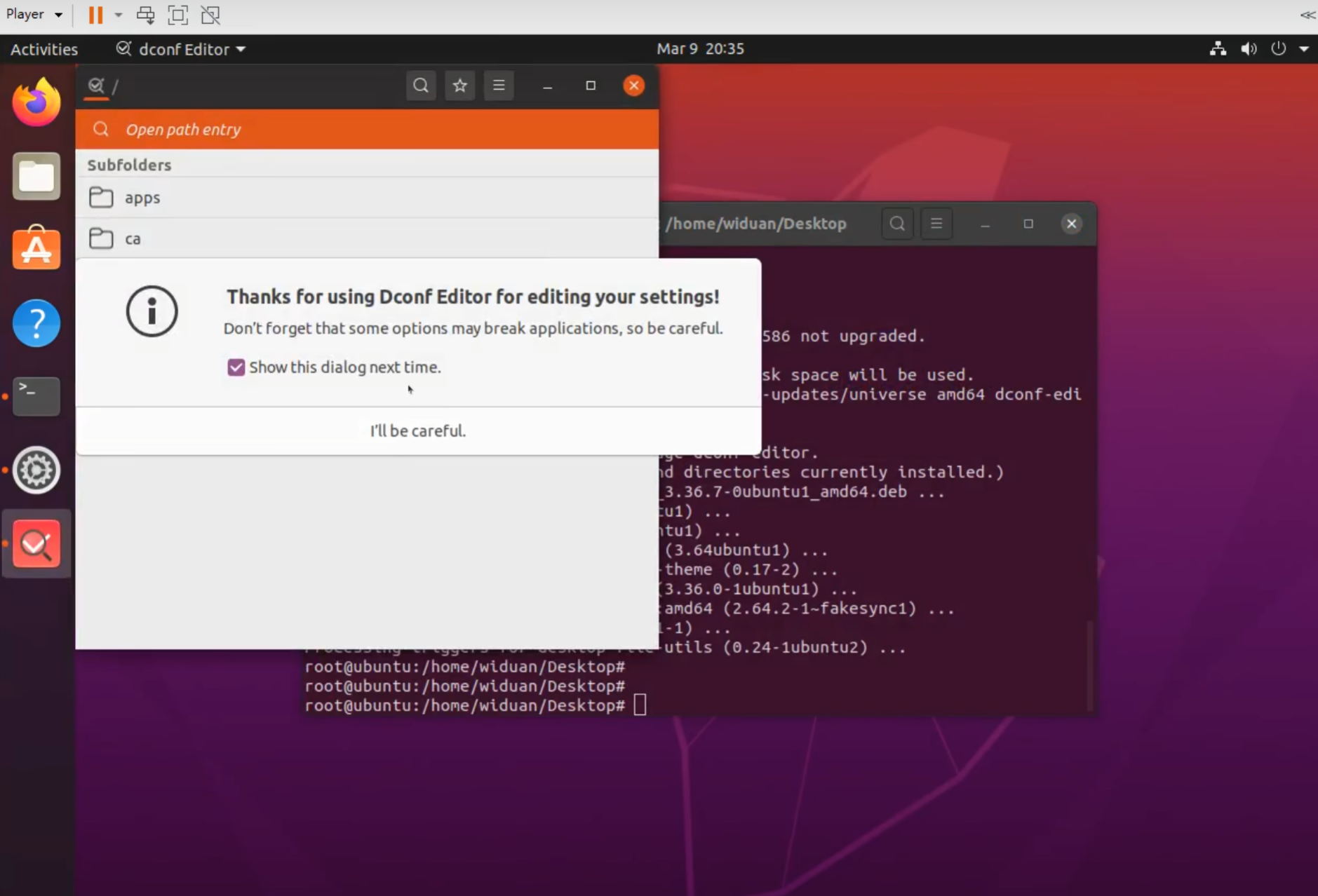Close the dconf Editor window
Image resolution: width=1318 pixels, height=896 pixels.
633,86
